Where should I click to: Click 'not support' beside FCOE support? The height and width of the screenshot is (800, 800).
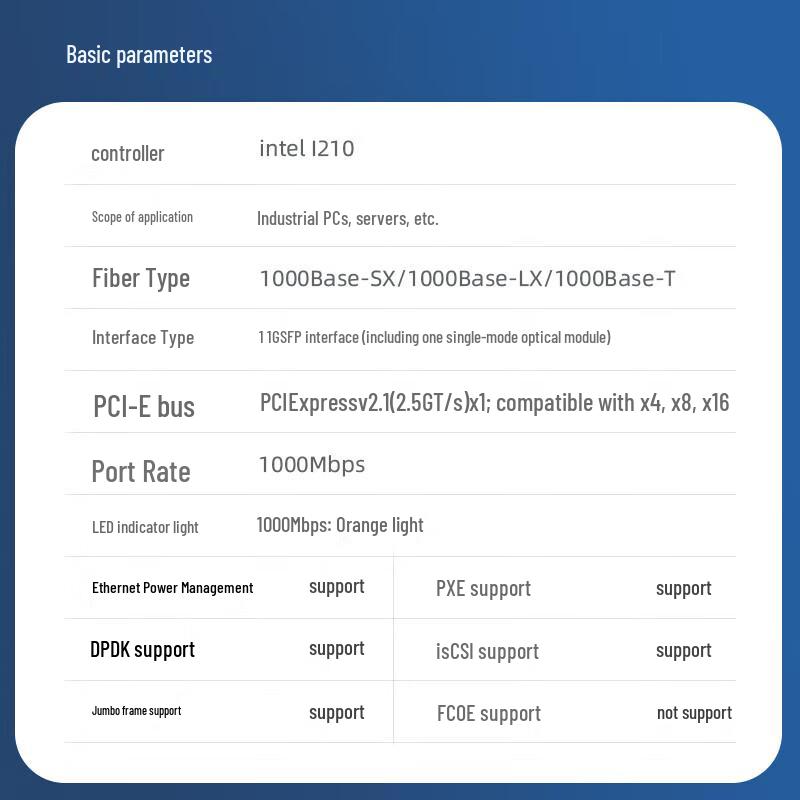[694, 713]
